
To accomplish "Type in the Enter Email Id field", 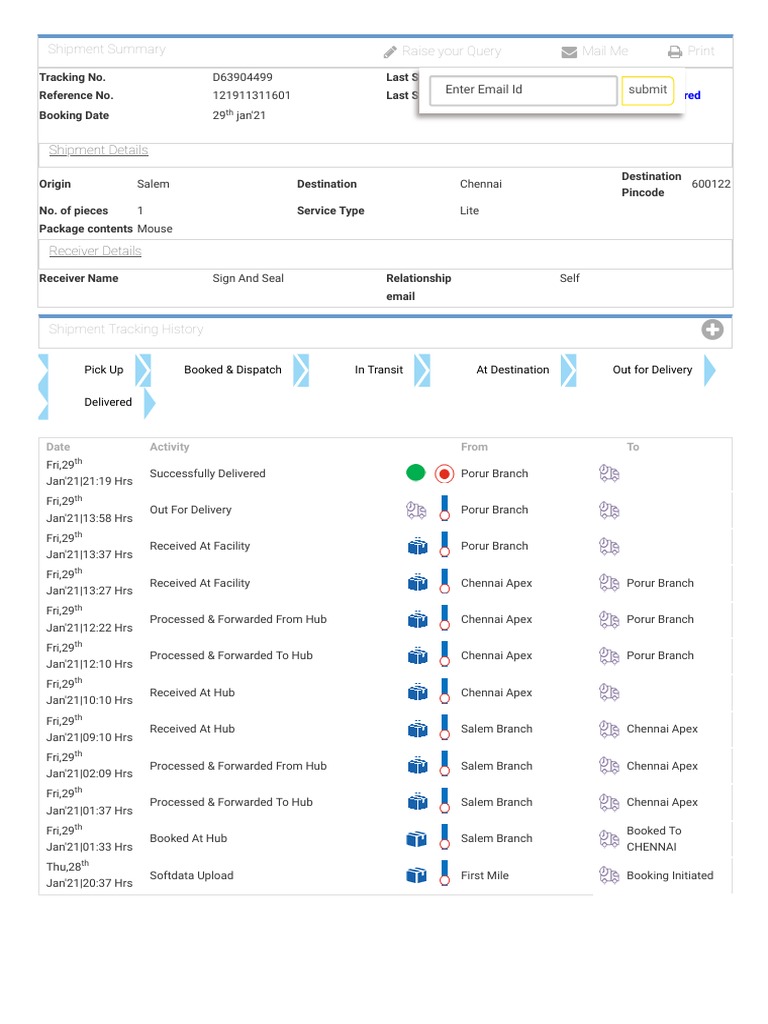I will 517,90.
